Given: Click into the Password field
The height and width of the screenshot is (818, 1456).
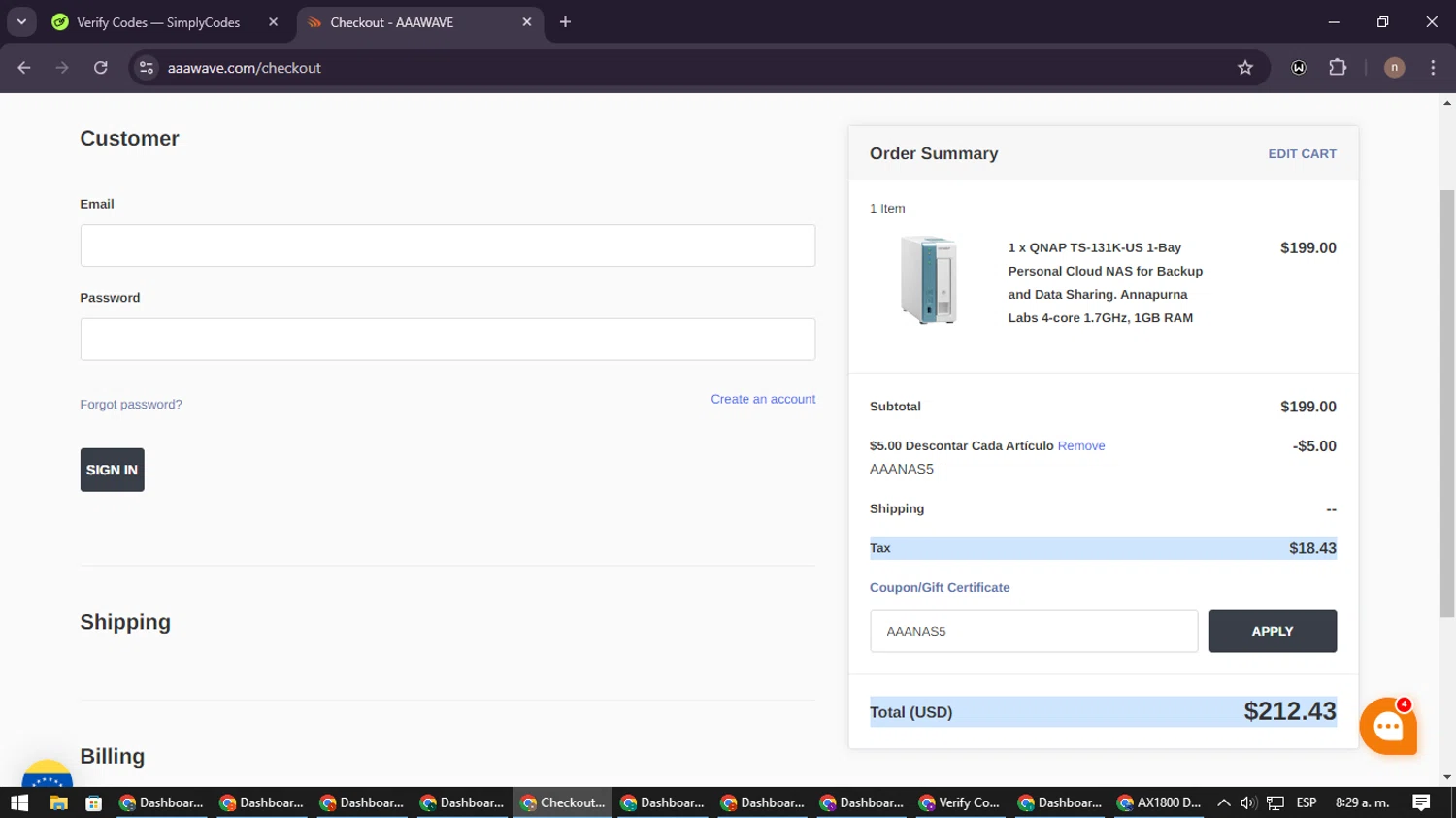Looking at the screenshot, I should pos(447,340).
